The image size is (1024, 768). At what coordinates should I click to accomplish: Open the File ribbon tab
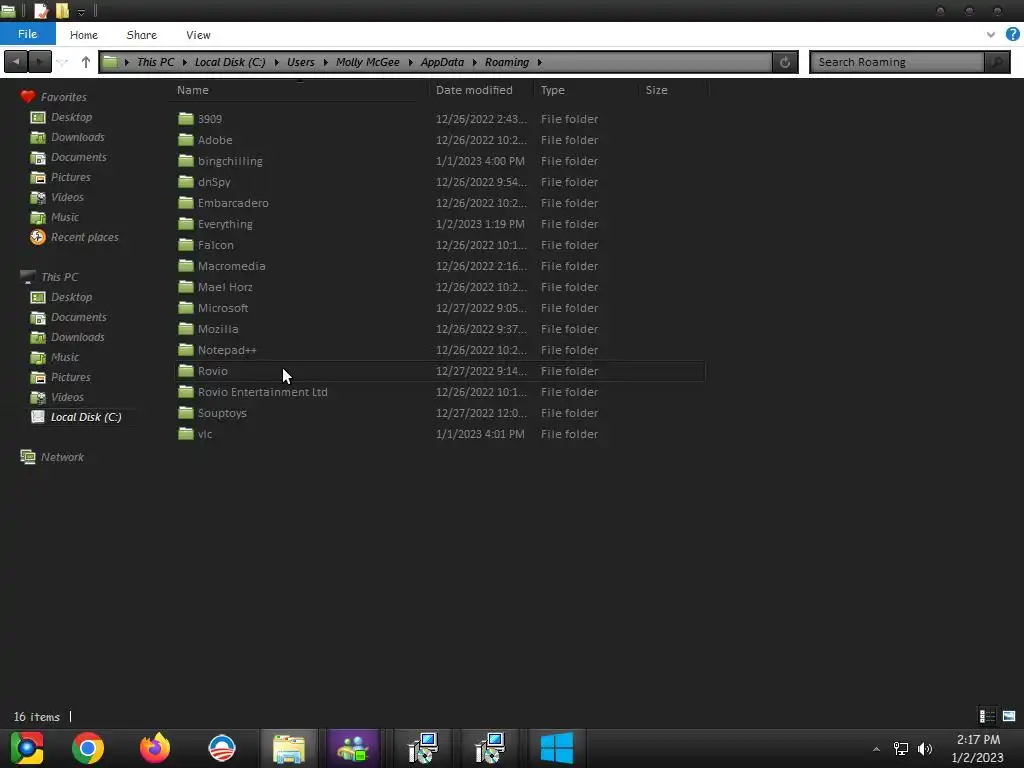(x=27, y=34)
